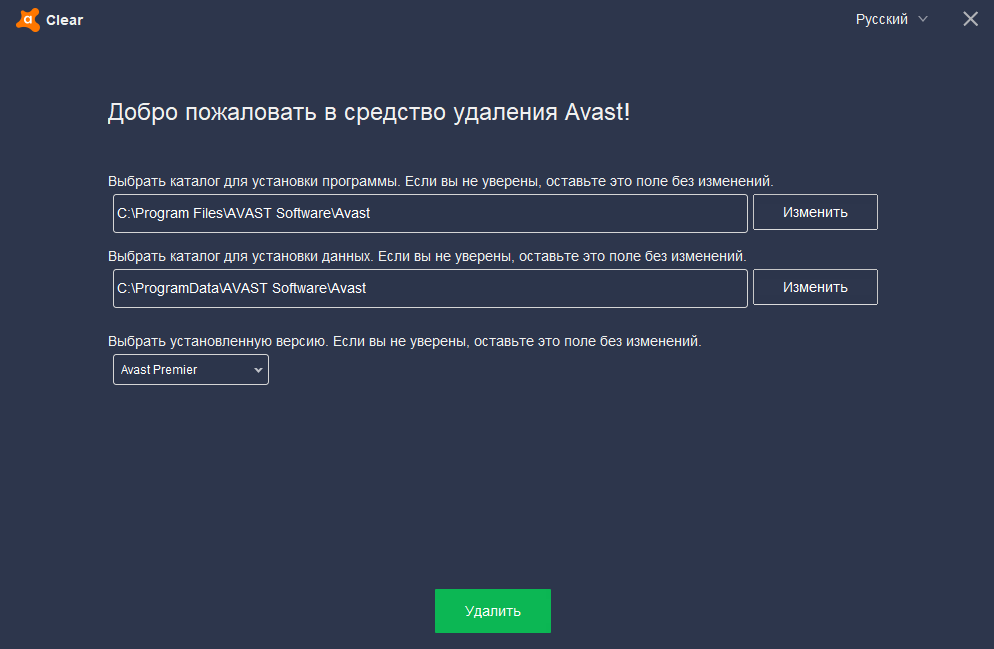Click the green Удалить button
The image size is (994, 649).
[x=493, y=611]
